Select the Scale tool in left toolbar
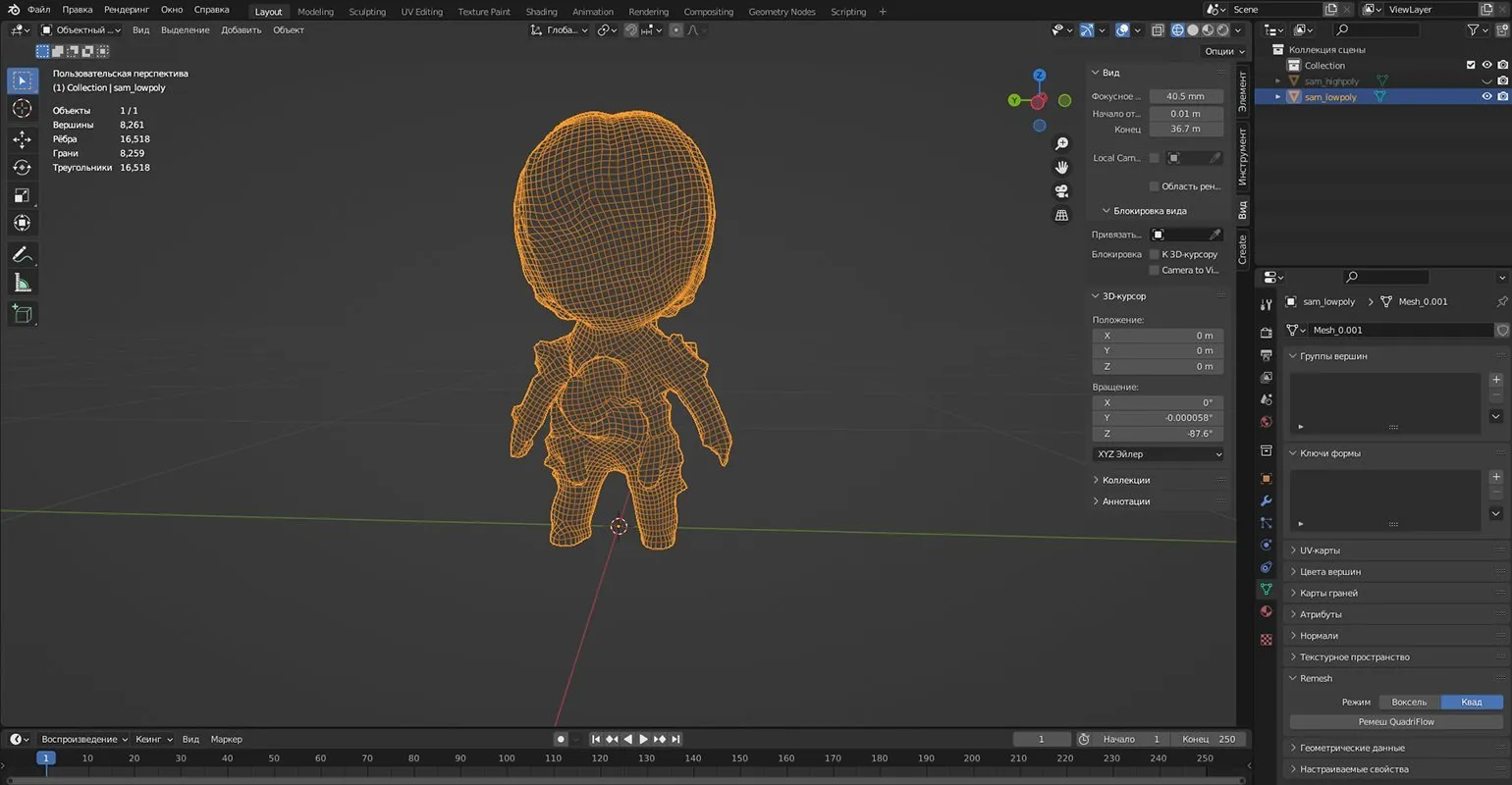This screenshot has height=785, width=1512. (22, 195)
